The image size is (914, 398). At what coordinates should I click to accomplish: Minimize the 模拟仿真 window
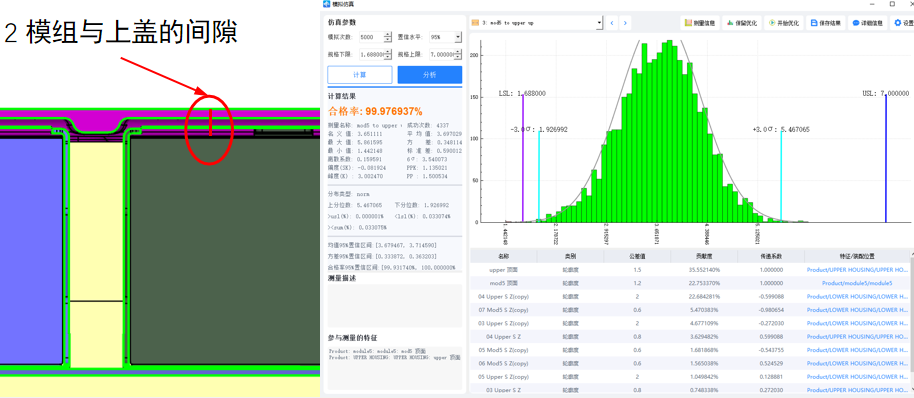(x=873, y=4)
